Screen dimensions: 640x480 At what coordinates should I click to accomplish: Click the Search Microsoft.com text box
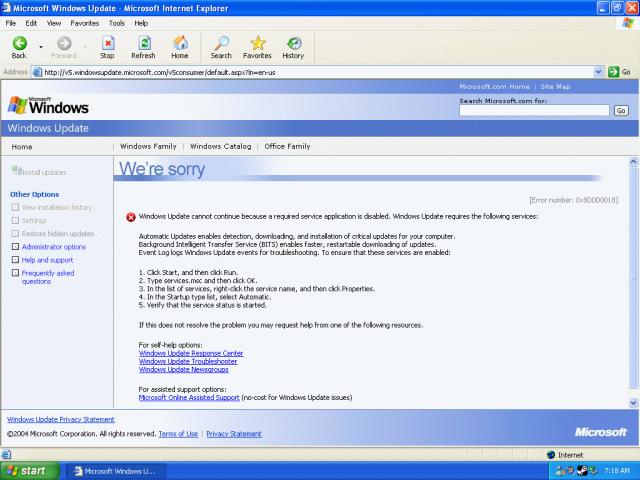(x=534, y=110)
